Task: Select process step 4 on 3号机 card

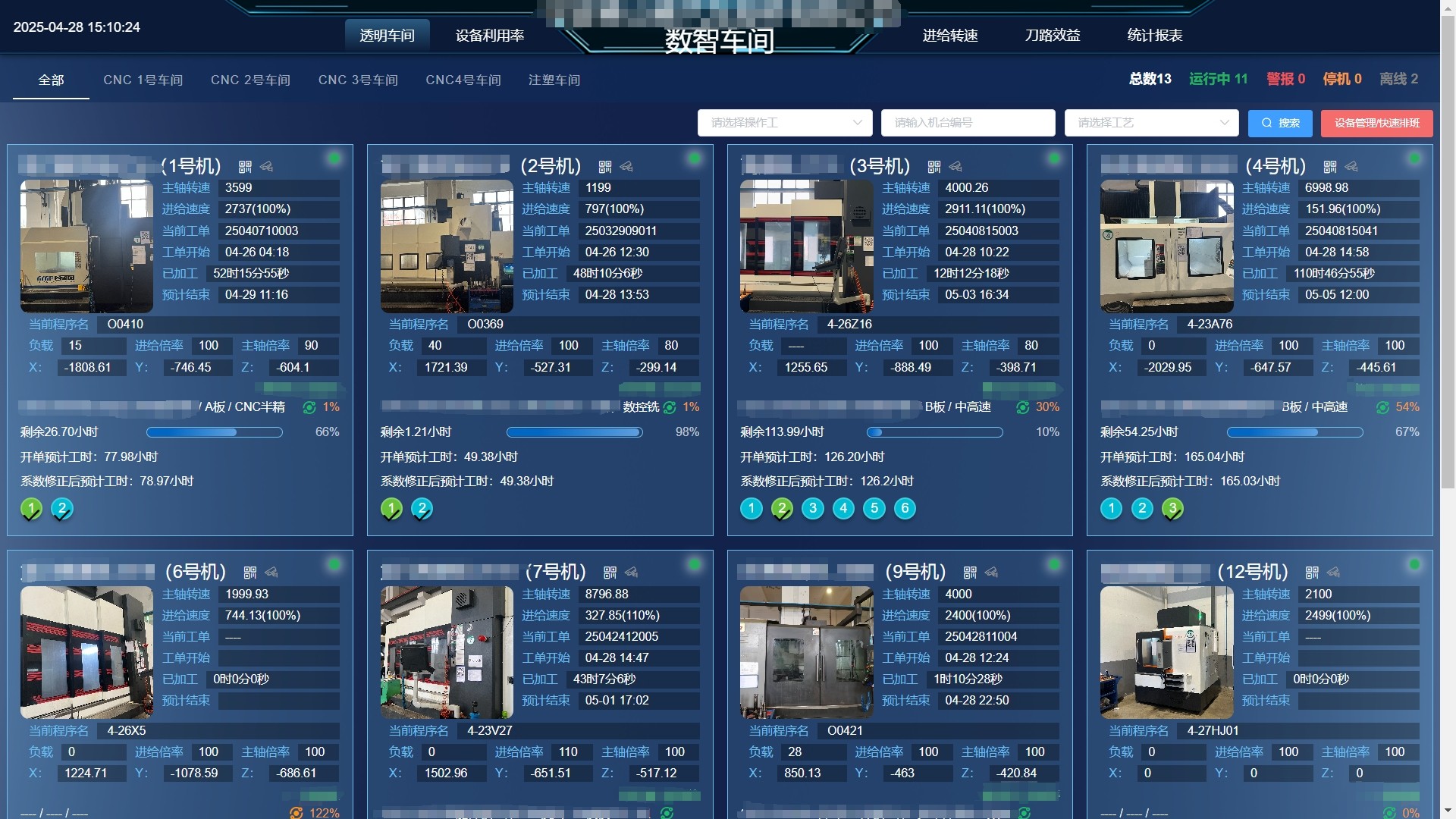Action: click(843, 509)
